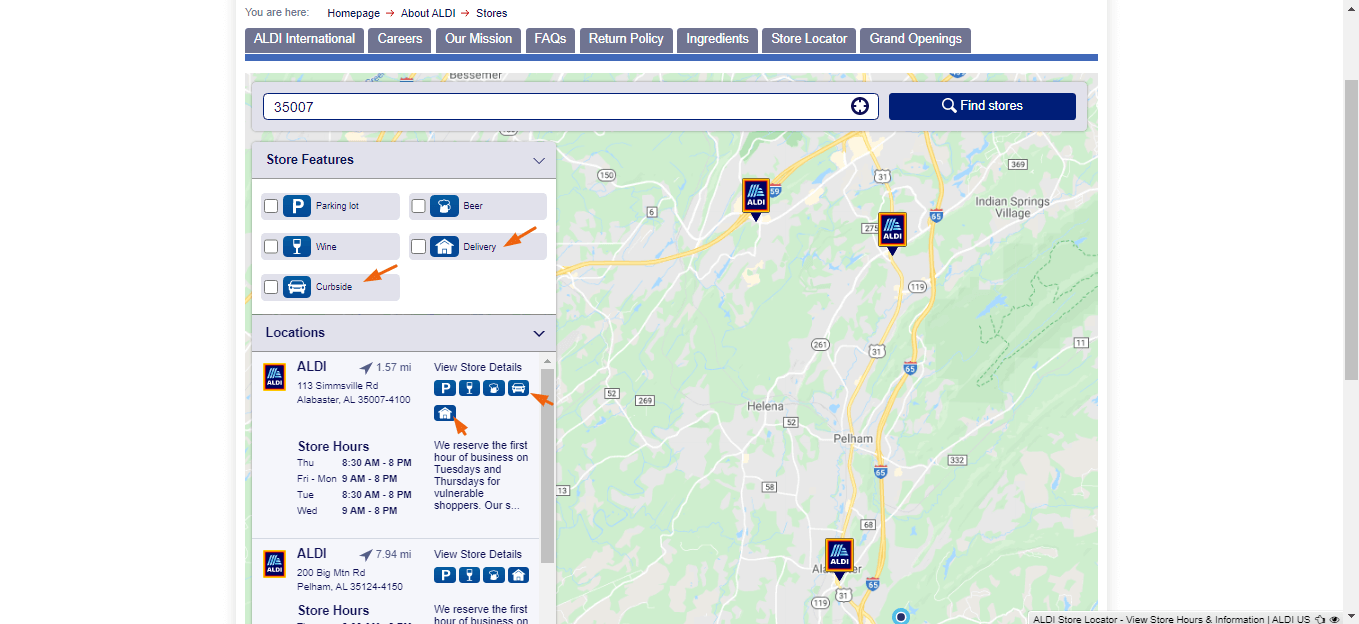Click parking icon on Big Mtn Rd store
The width and height of the screenshot is (1359, 624).
coord(445,575)
